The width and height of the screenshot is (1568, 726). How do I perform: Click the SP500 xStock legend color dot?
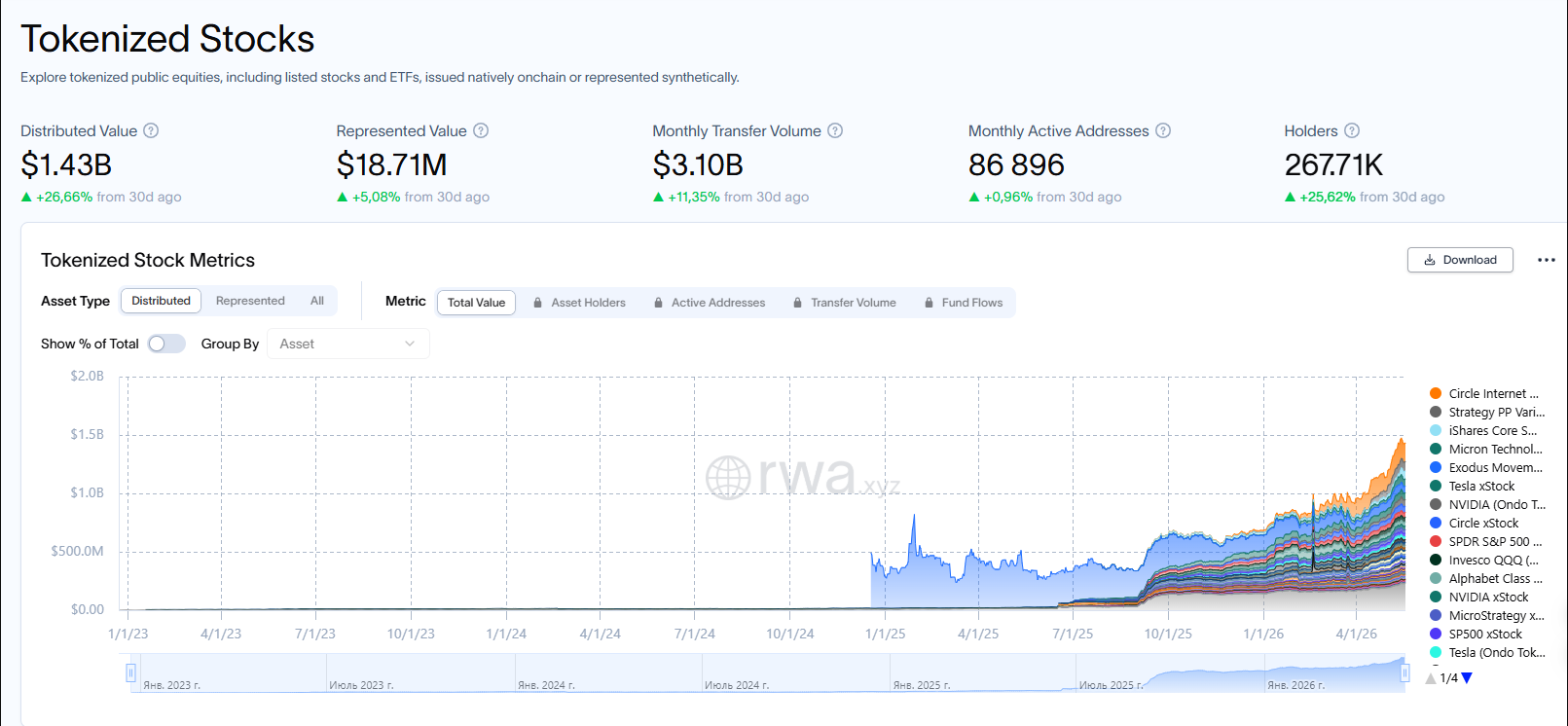point(1436,634)
